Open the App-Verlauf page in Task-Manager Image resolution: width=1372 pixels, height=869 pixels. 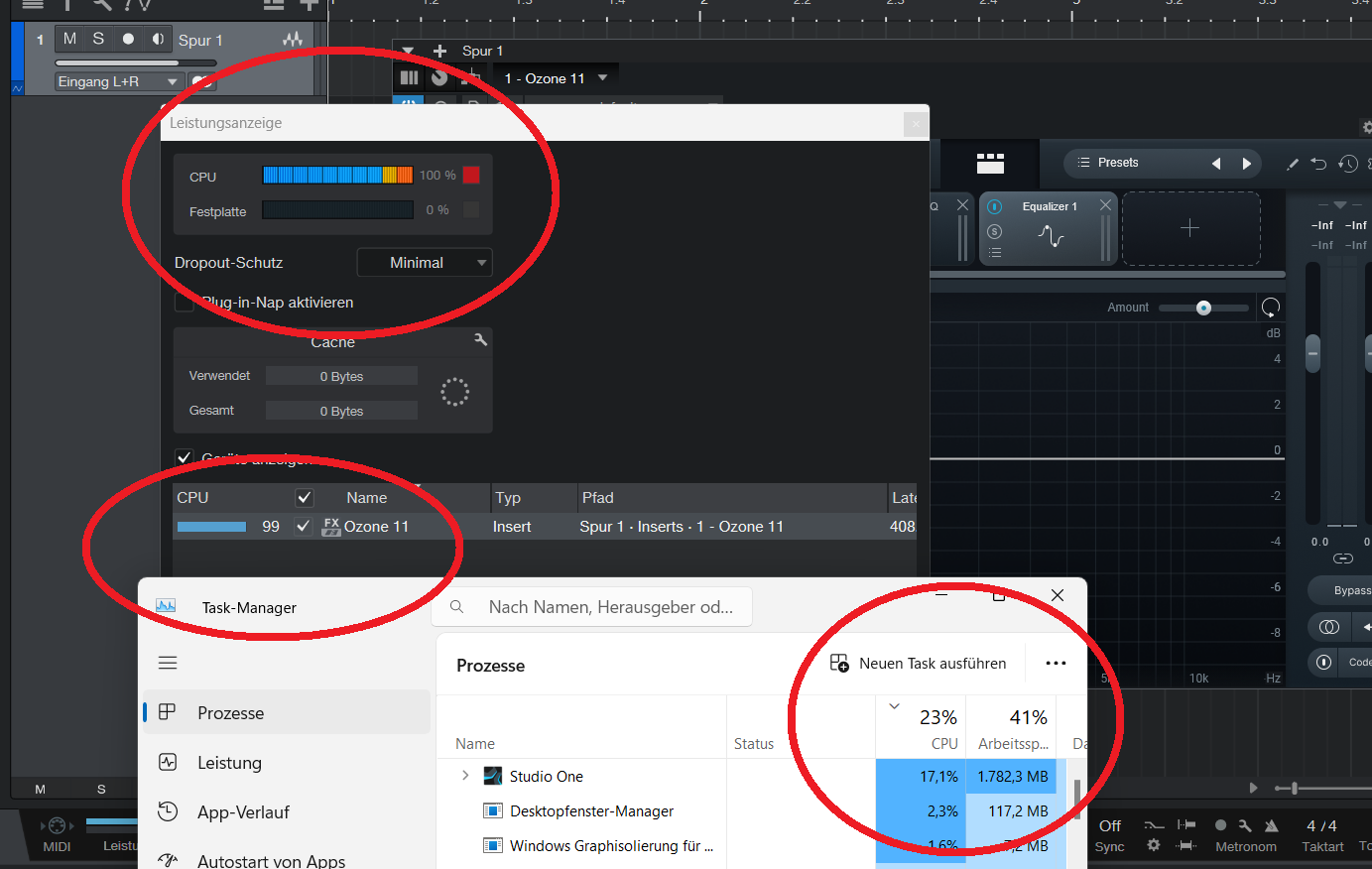click(x=287, y=811)
